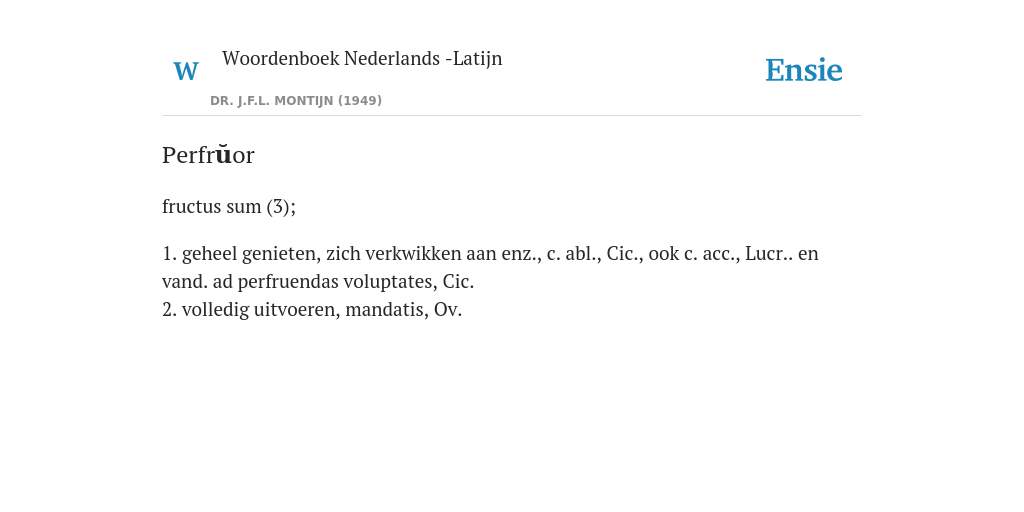Open the Woordenboek Nederlands -Latijn title
1024x512 pixels.
(362, 58)
